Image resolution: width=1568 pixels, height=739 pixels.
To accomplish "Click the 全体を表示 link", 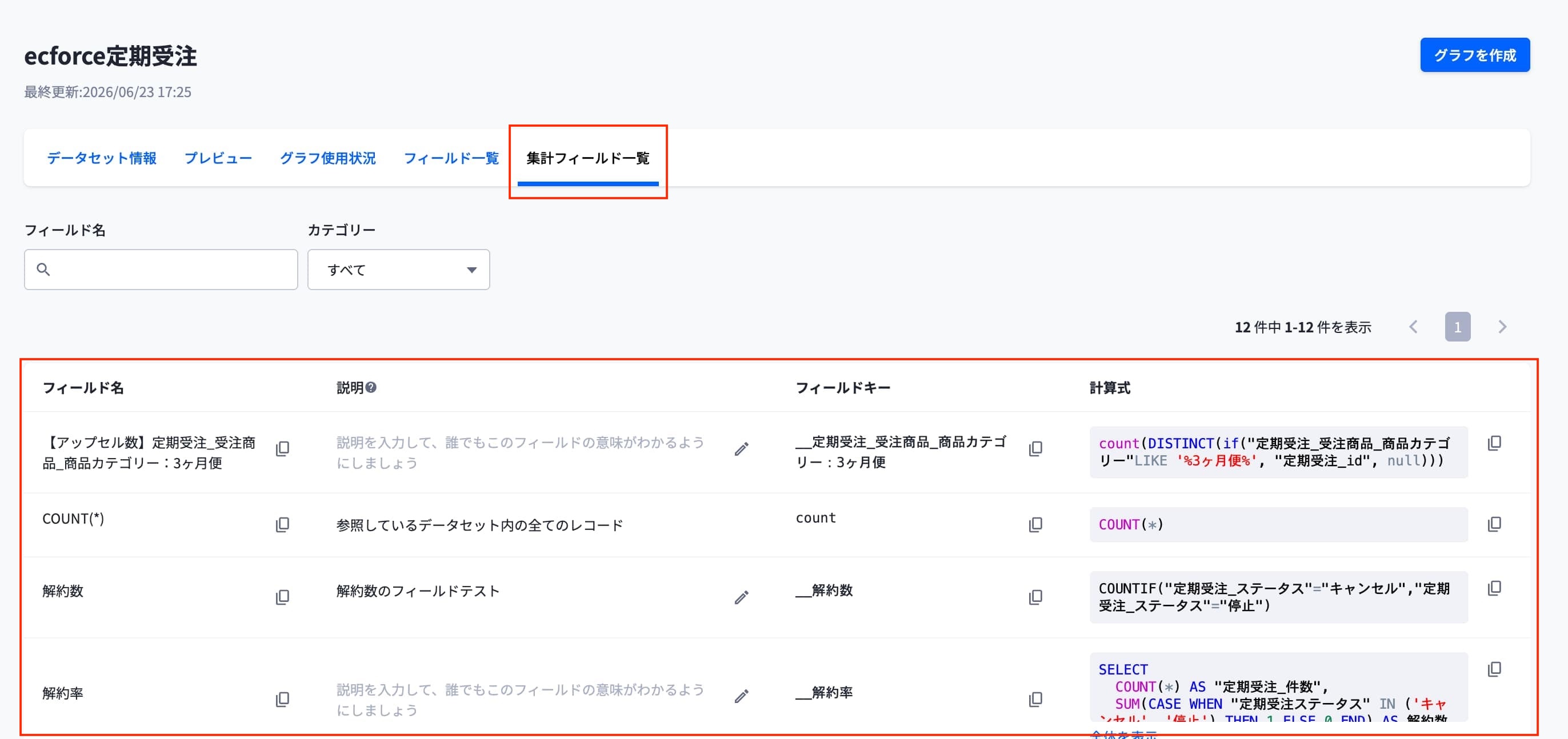I will click(1123, 734).
